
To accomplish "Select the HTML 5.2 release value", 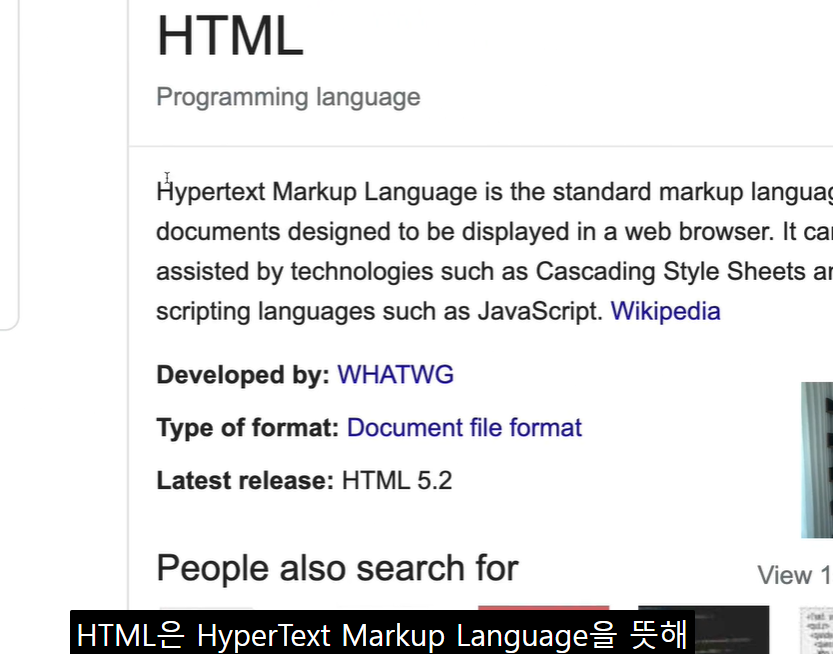I will tap(397, 481).
